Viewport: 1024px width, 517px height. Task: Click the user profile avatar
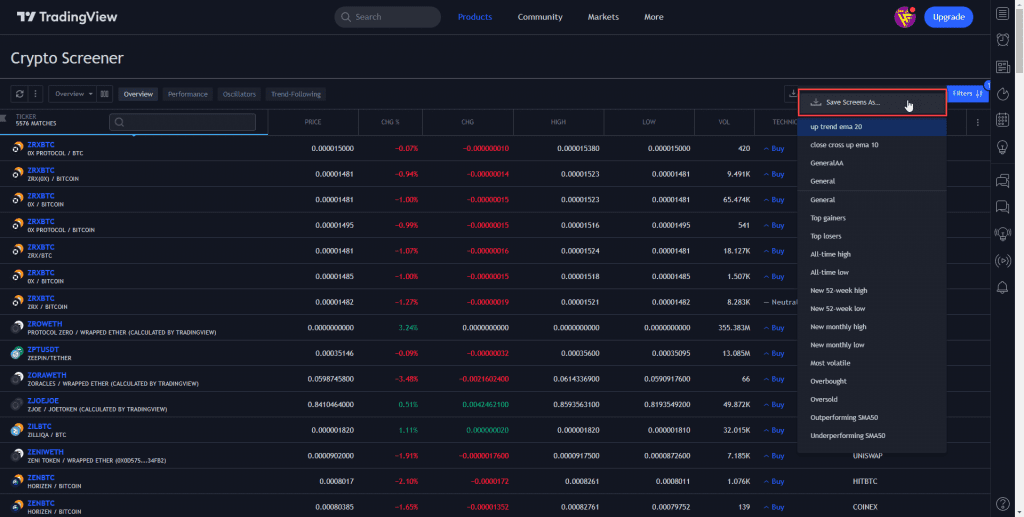[x=904, y=18]
